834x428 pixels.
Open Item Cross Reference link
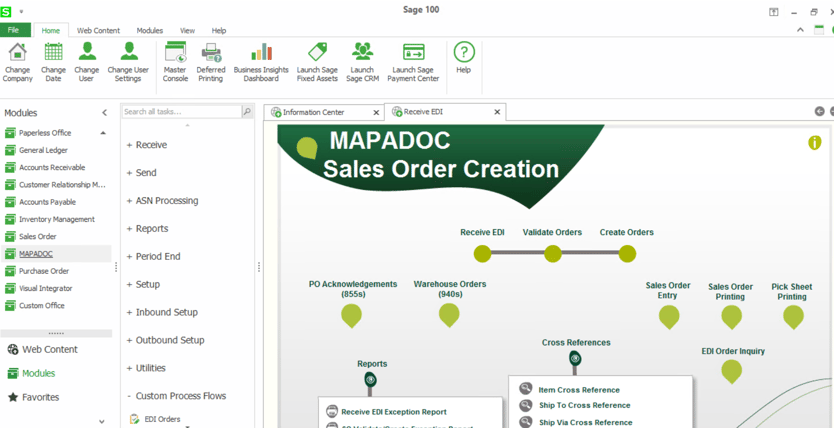(579, 390)
